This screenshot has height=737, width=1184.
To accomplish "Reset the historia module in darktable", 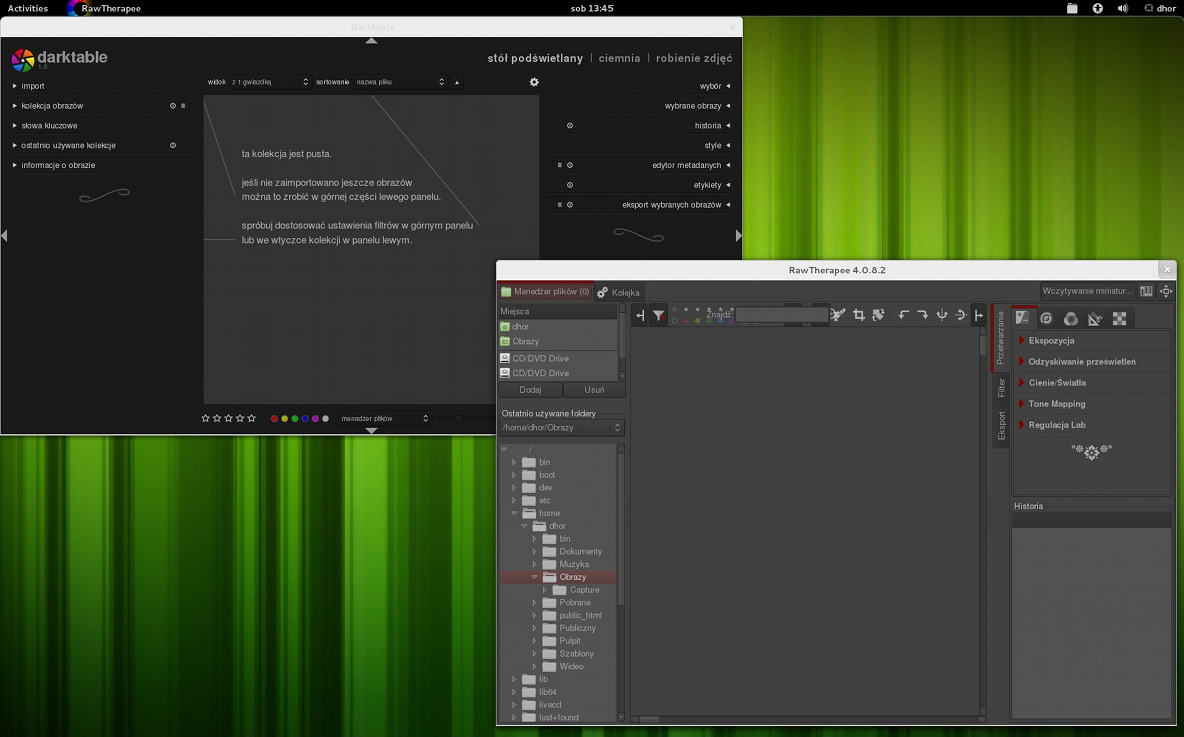I will [570, 125].
